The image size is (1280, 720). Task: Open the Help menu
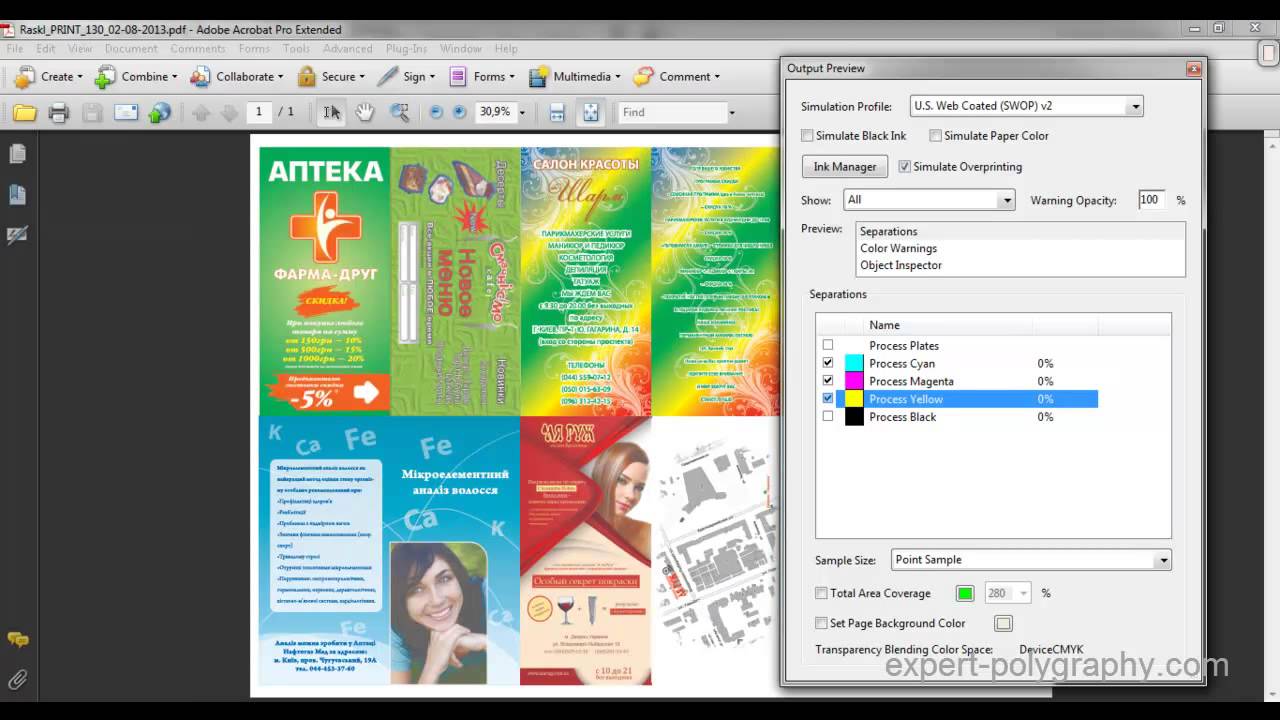pos(506,48)
